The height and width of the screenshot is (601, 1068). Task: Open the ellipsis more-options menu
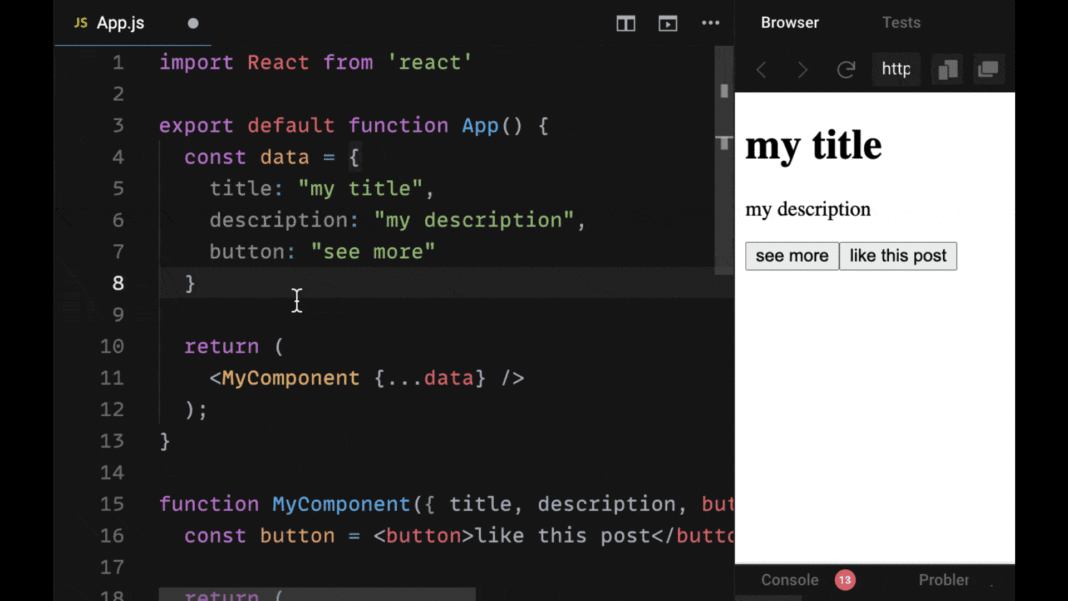click(710, 23)
